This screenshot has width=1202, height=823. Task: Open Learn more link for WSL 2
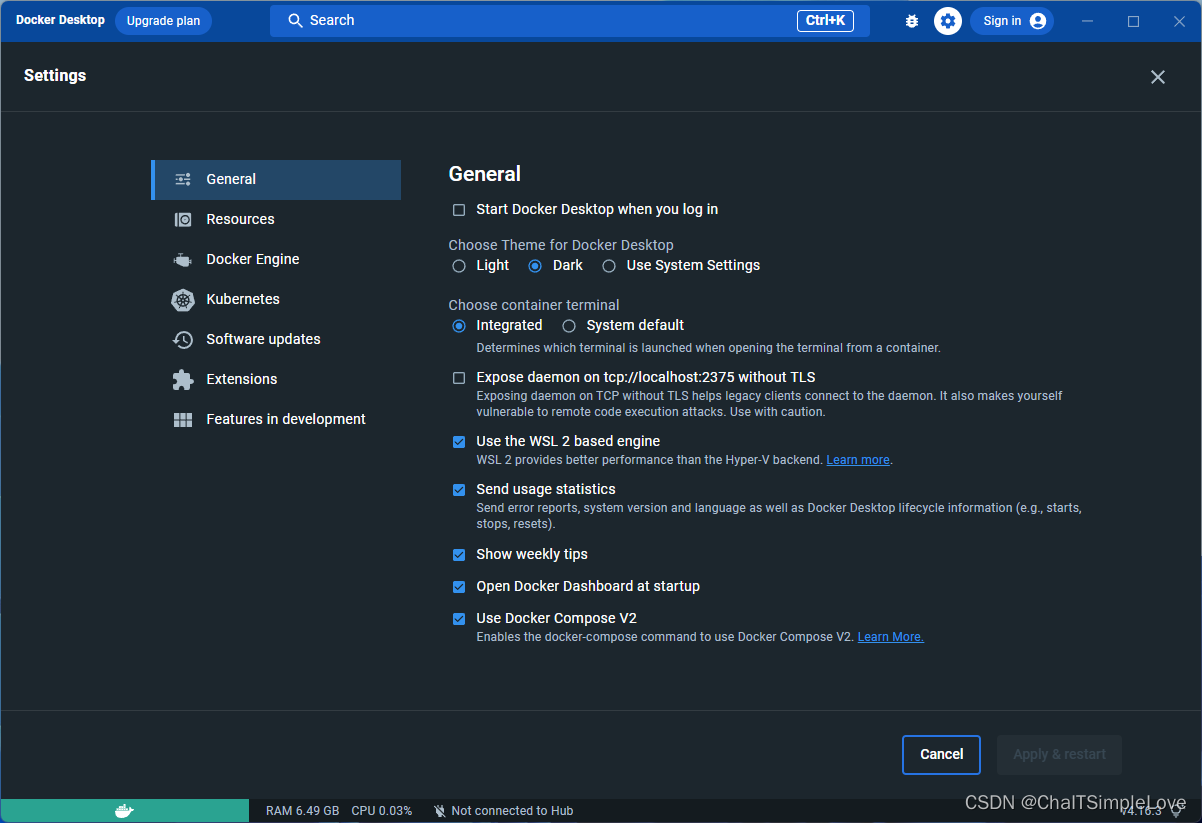pyautogui.click(x=858, y=460)
